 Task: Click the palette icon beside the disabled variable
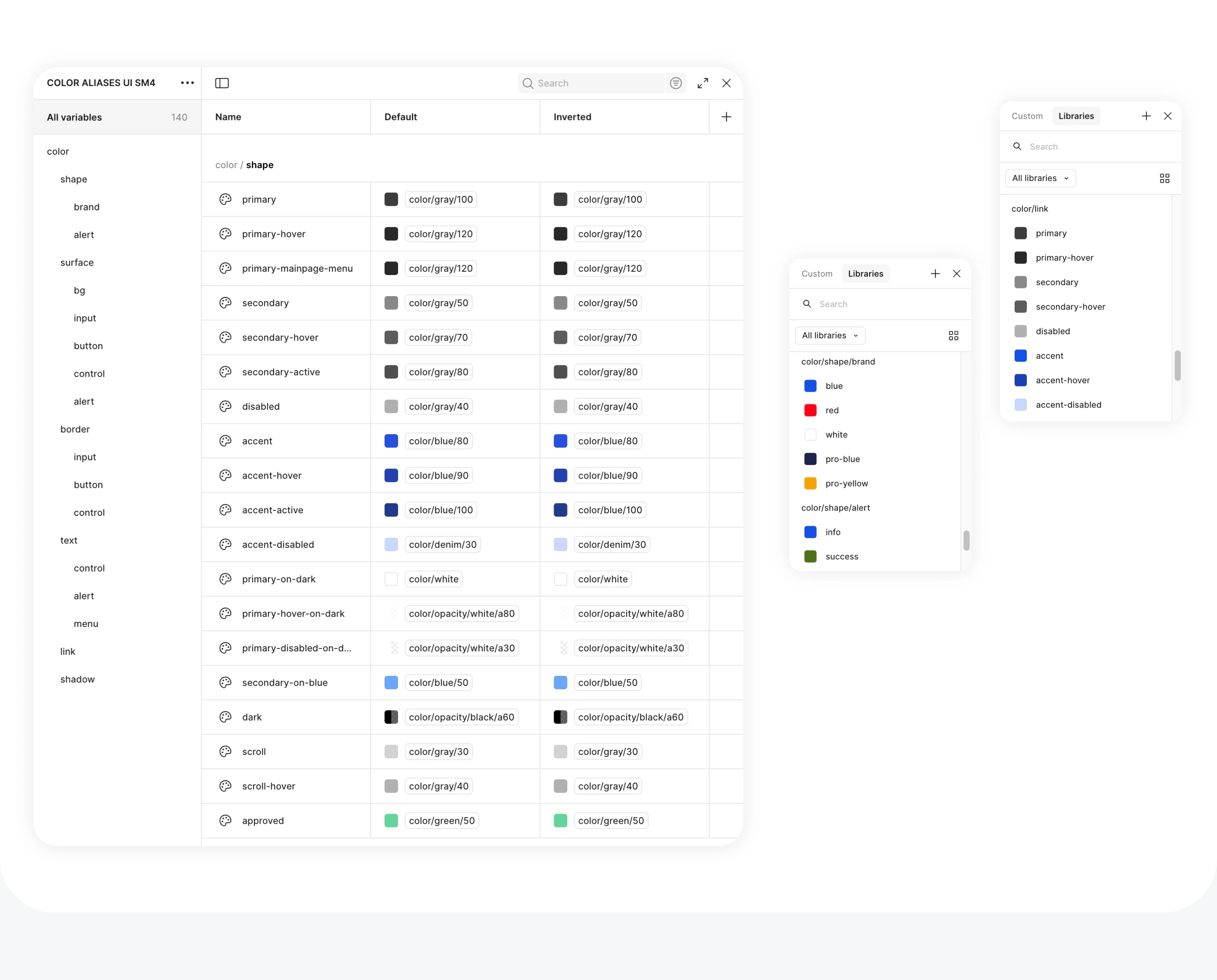tap(225, 406)
